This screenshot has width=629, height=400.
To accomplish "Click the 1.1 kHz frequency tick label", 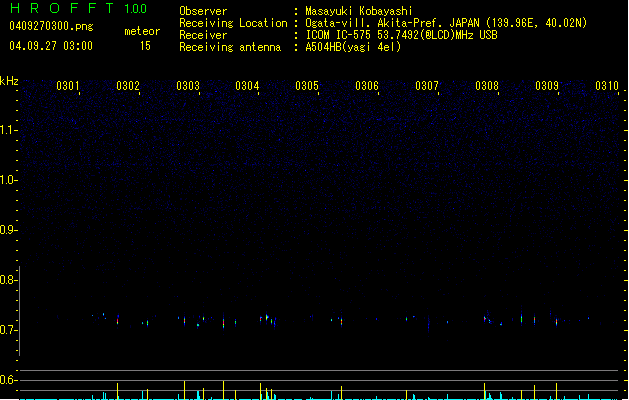I will pyautogui.click(x=8, y=130).
